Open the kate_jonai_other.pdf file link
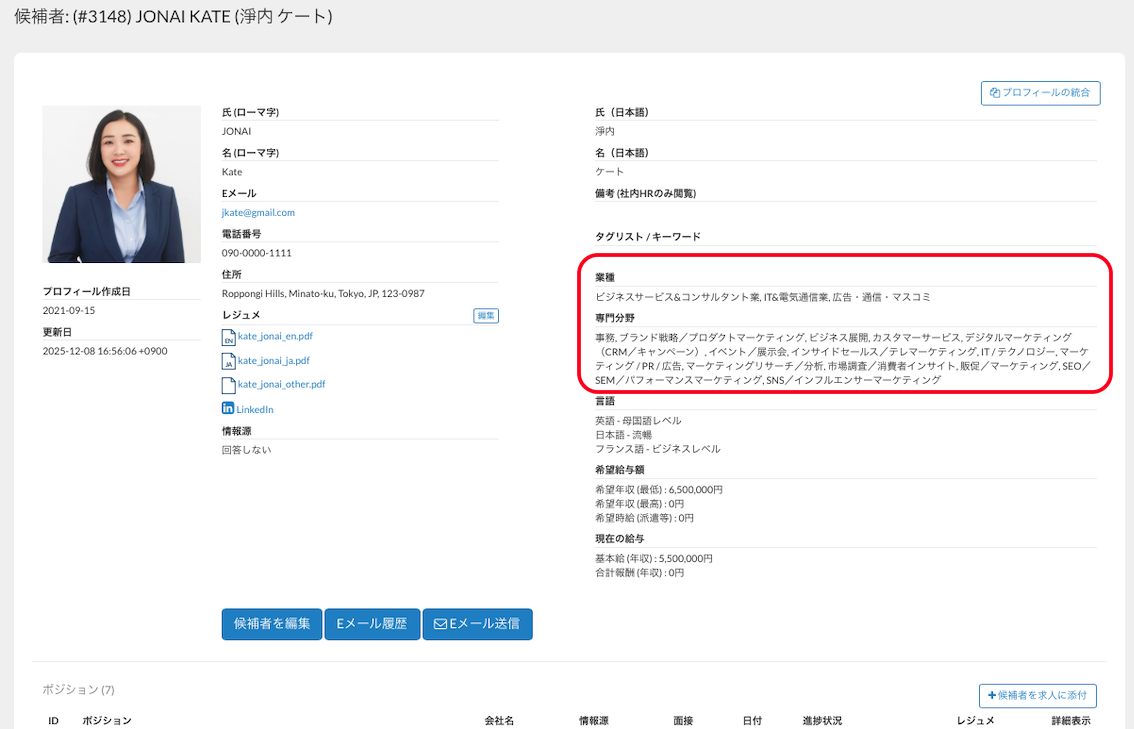 (x=281, y=385)
